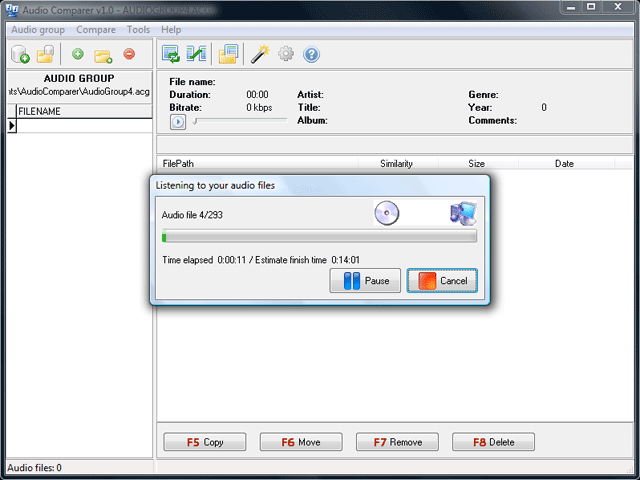Click the green add file icon
The image size is (640, 480).
pos(78,53)
